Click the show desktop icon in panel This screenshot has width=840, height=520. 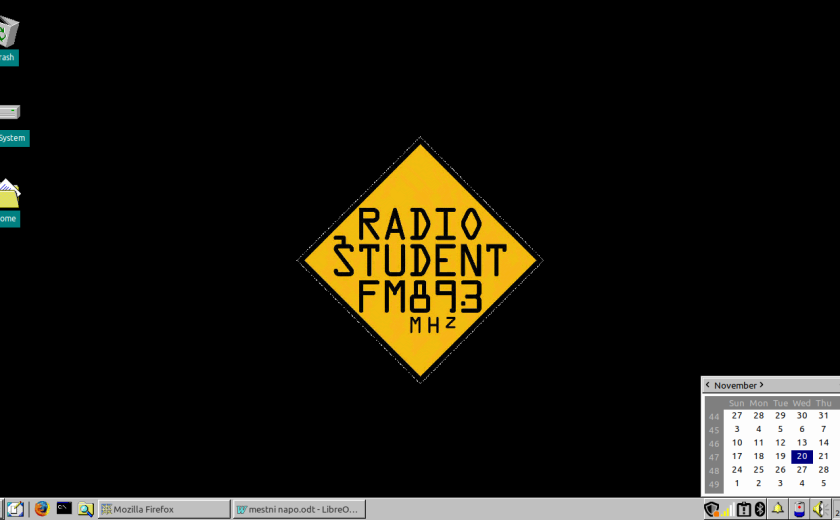click(x=15, y=509)
